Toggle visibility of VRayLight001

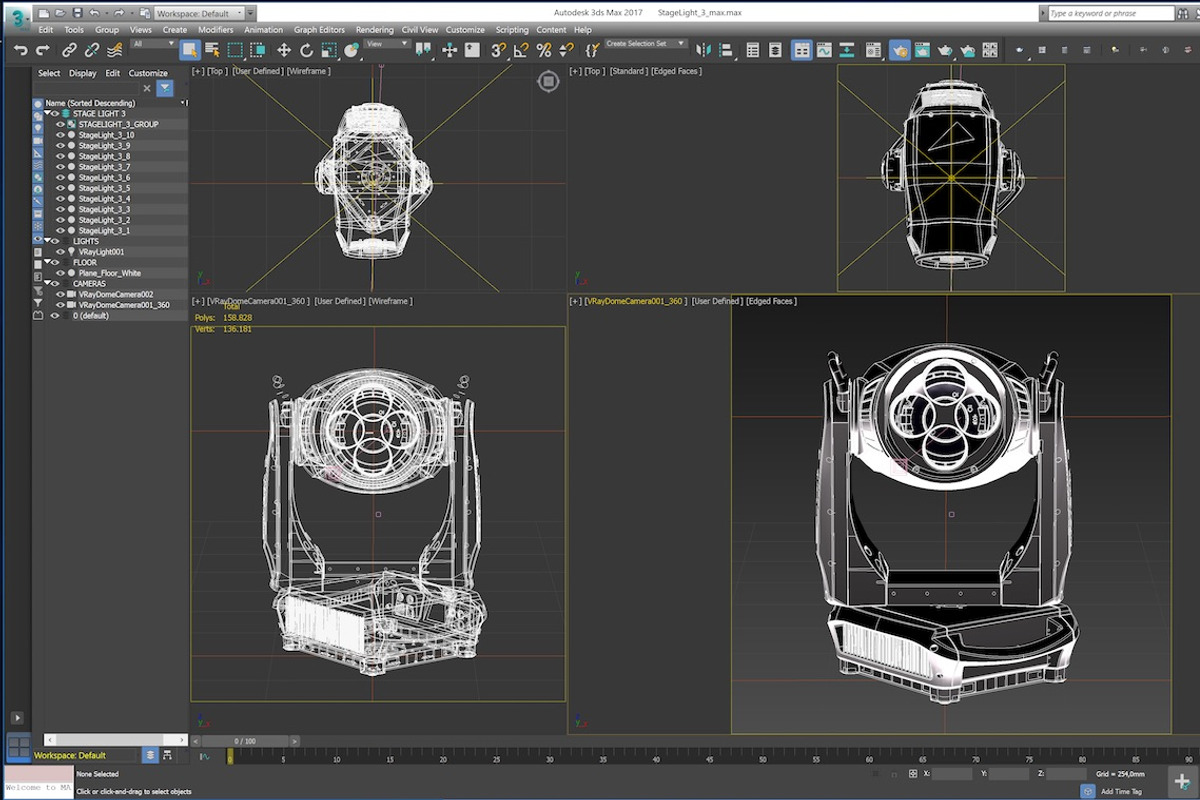pos(60,252)
